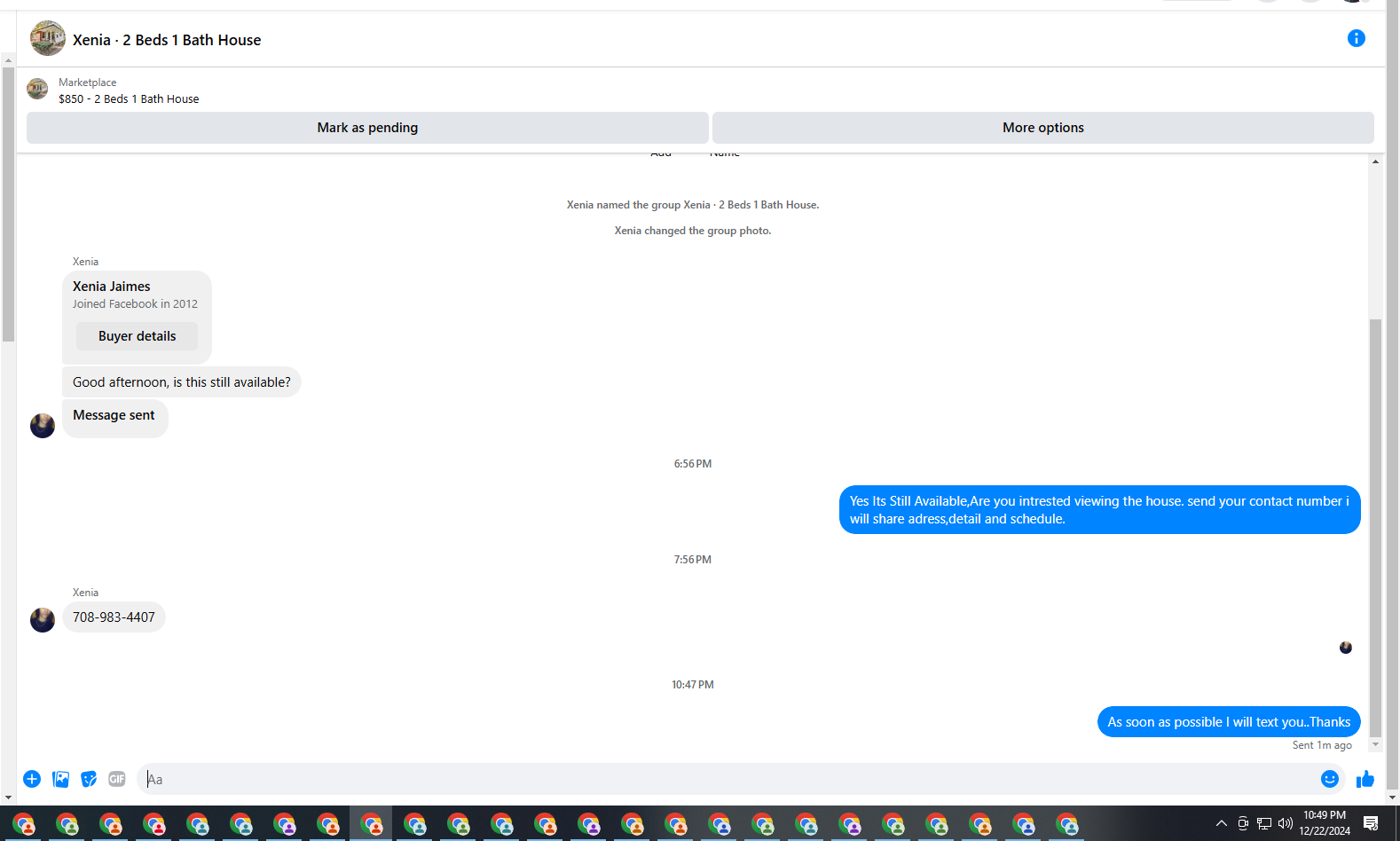Open the GIF picker
Viewport: 1400px width, 841px height.
click(x=117, y=779)
